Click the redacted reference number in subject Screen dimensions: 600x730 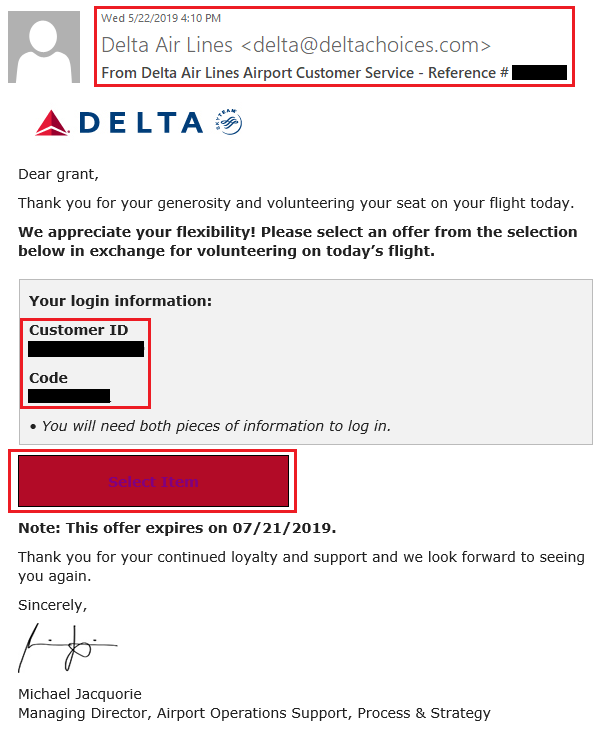point(539,73)
